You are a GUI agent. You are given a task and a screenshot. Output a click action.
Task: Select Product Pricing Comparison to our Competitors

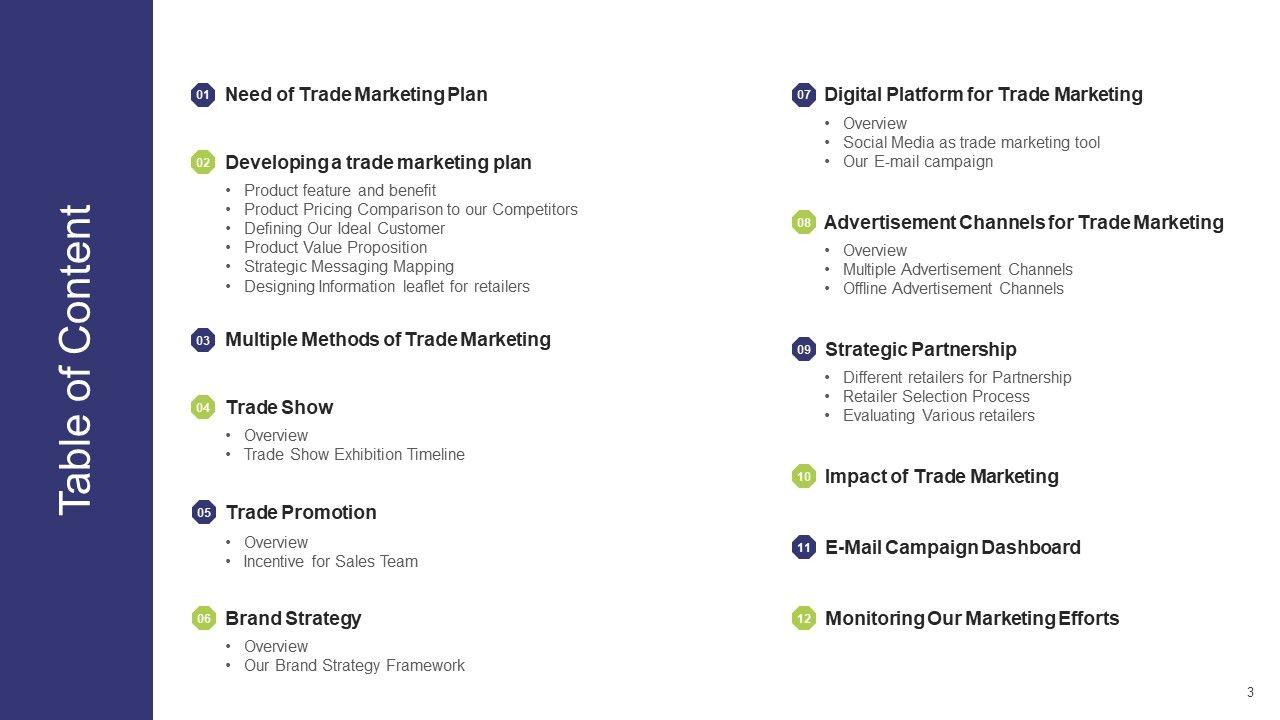pos(410,210)
